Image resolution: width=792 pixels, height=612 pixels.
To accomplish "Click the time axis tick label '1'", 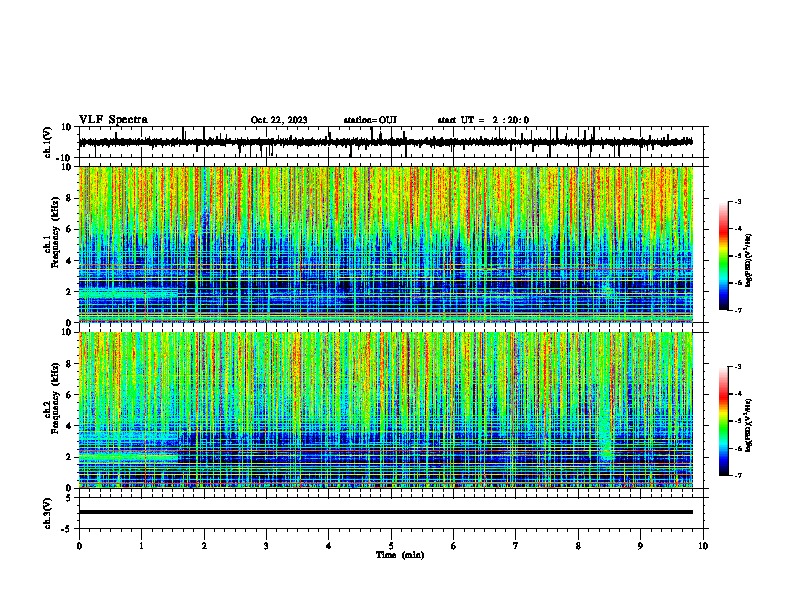I will click(x=141, y=546).
